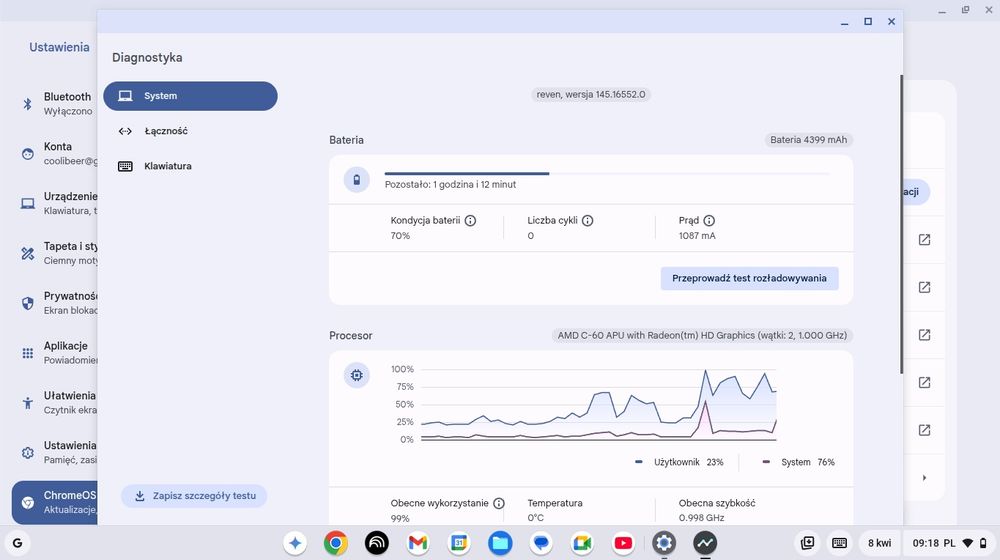Click the Diagnostyka window scrollbar

point(901,224)
